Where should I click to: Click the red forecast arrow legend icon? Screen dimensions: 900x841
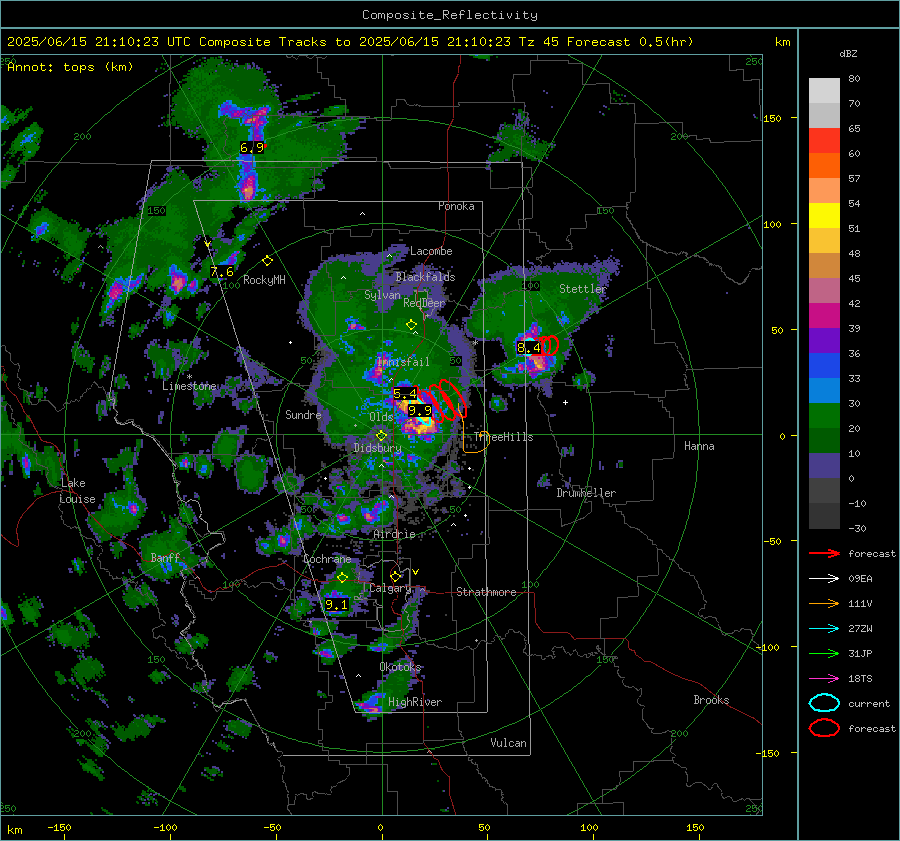(x=824, y=553)
